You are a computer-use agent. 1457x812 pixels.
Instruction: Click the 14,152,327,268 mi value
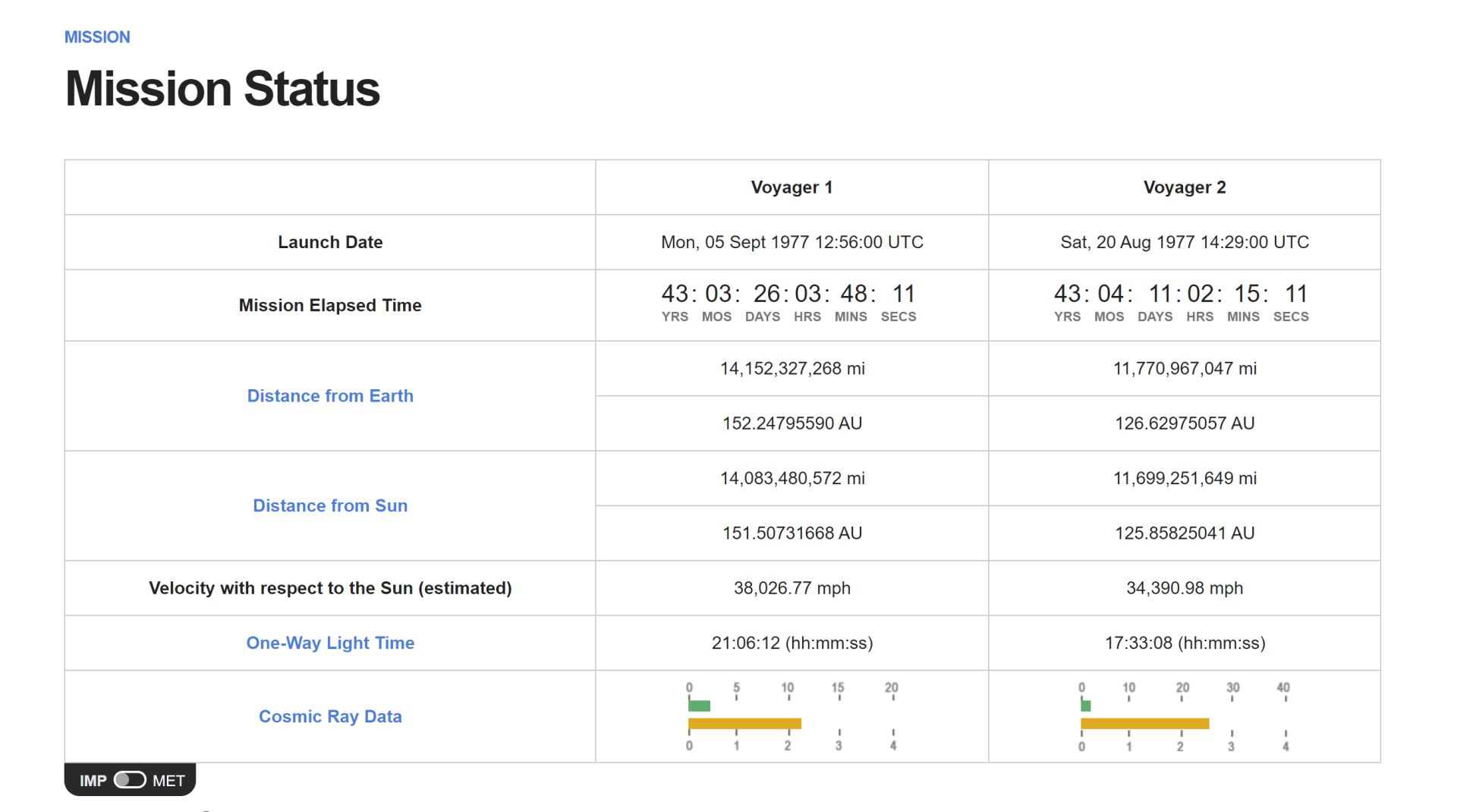(792, 369)
